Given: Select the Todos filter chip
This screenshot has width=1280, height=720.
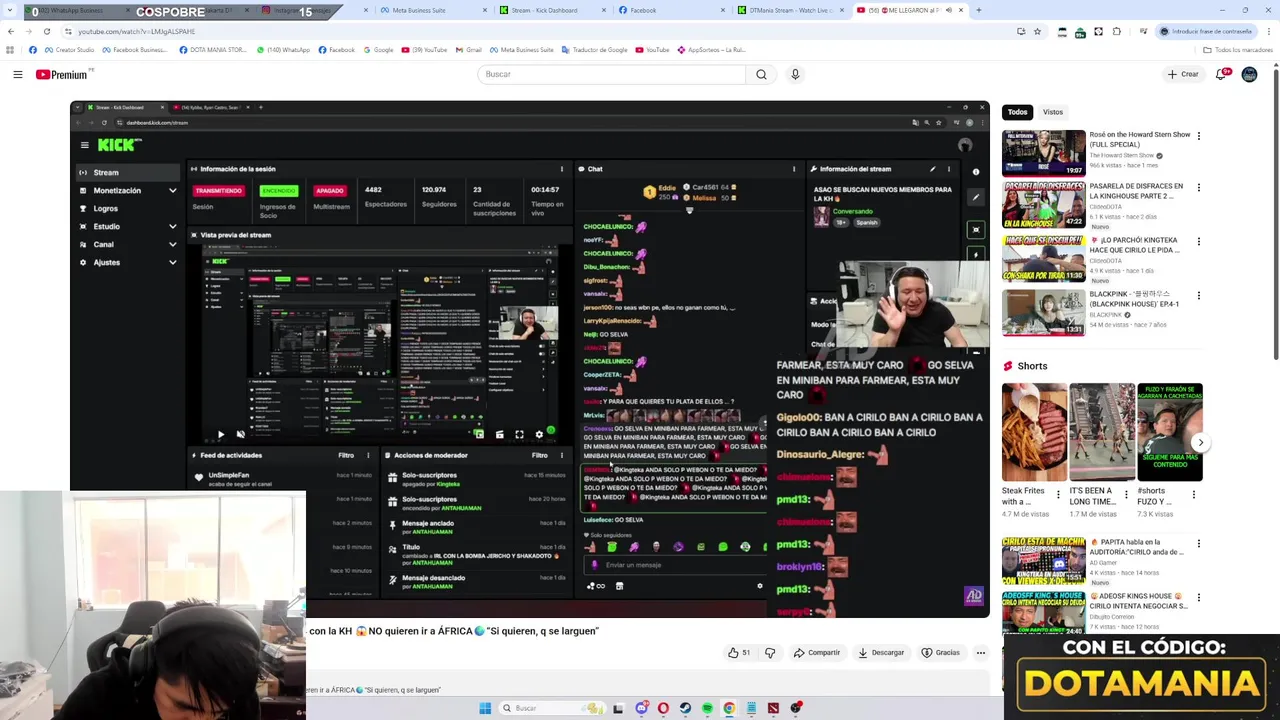Looking at the screenshot, I should tap(1017, 112).
